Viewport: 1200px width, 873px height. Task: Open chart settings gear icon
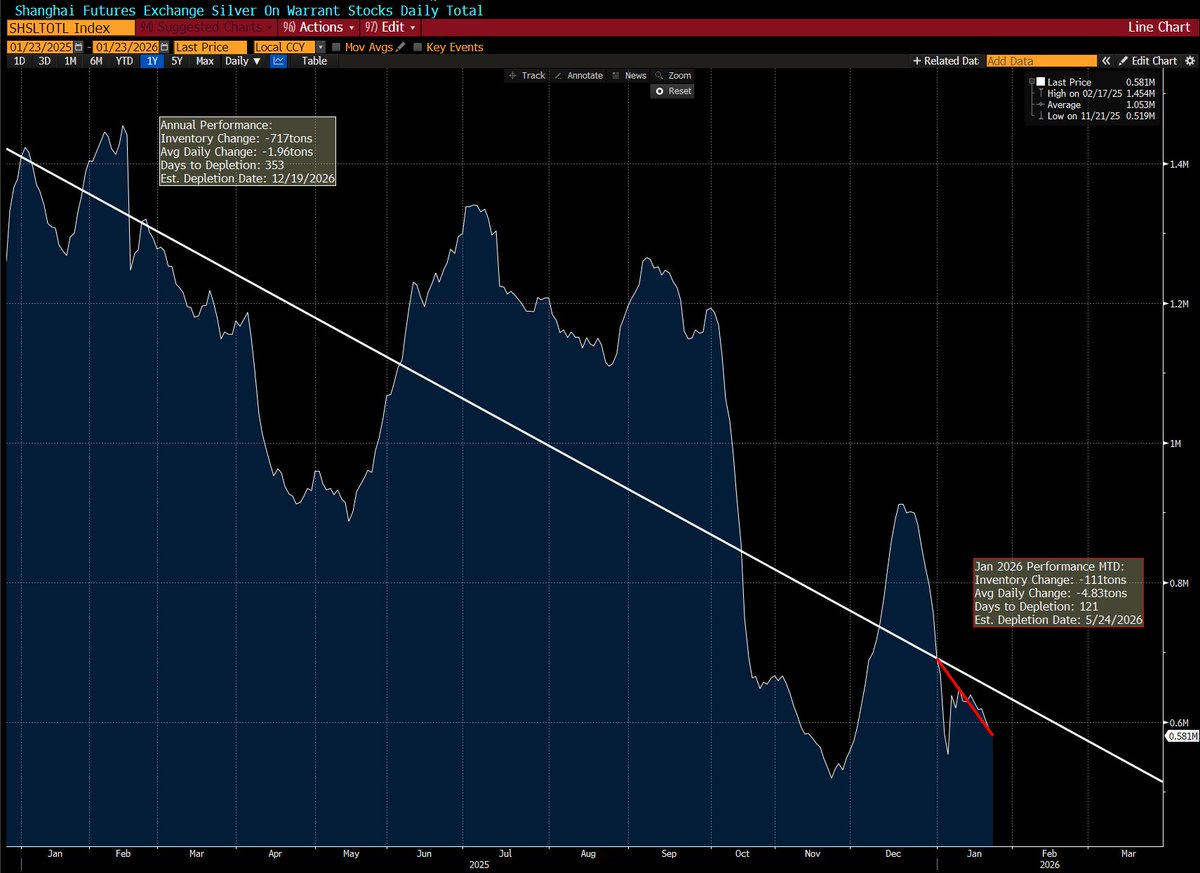(x=1190, y=61)
